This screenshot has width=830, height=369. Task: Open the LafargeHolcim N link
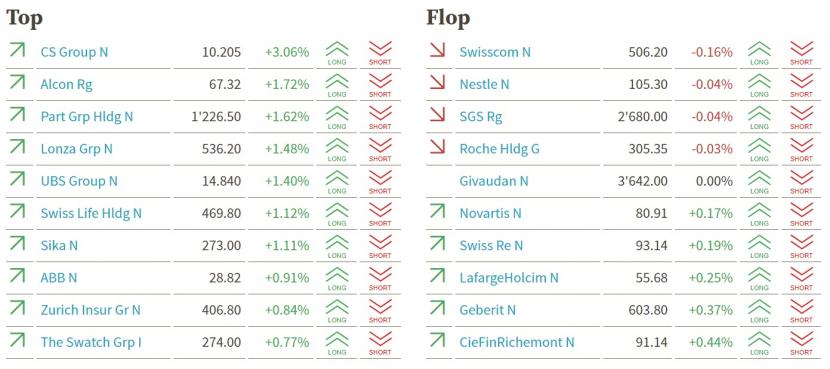click(509, 278)
